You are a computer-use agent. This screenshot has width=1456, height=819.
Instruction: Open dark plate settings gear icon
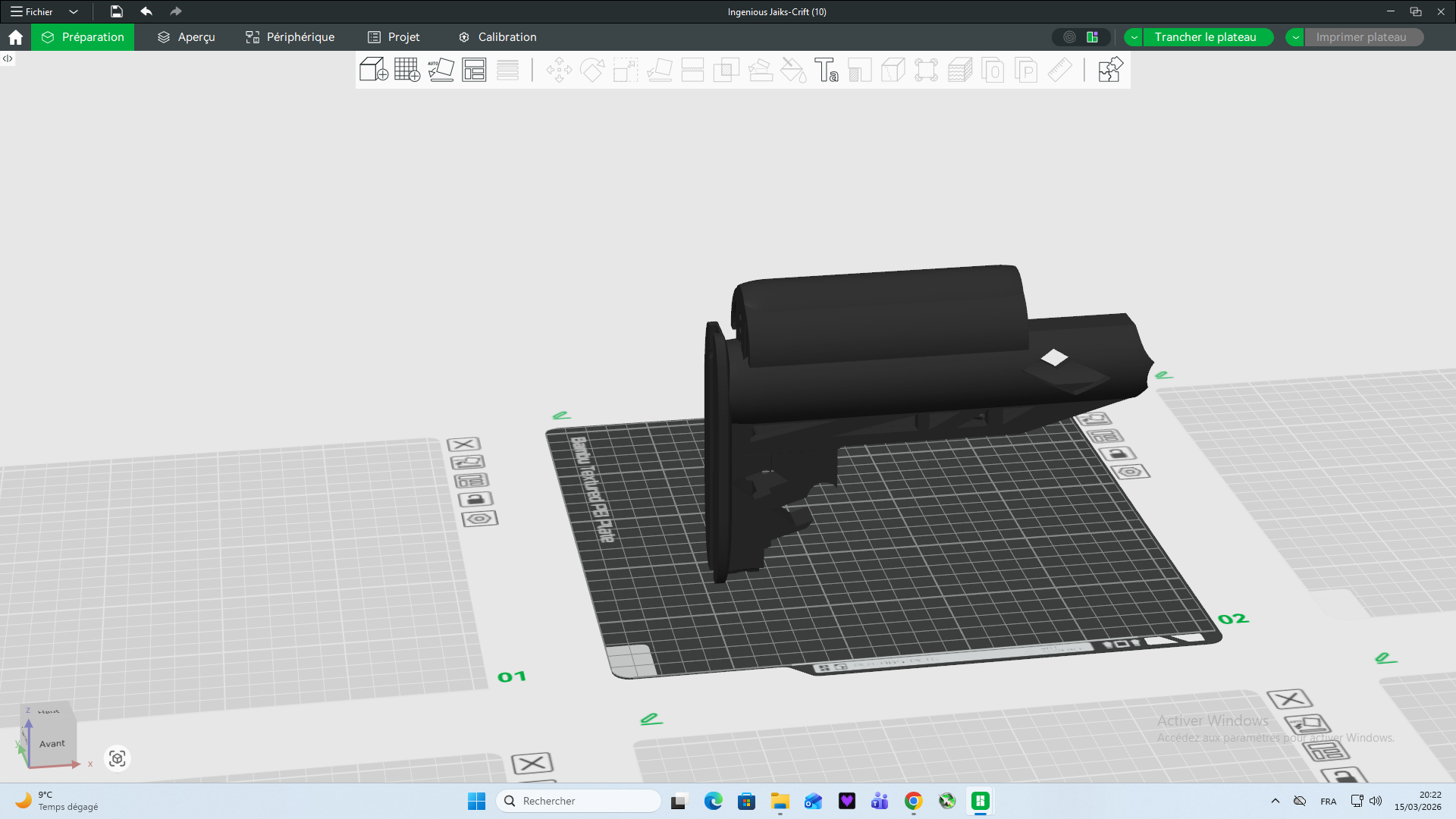click(x=1130, y=472)
